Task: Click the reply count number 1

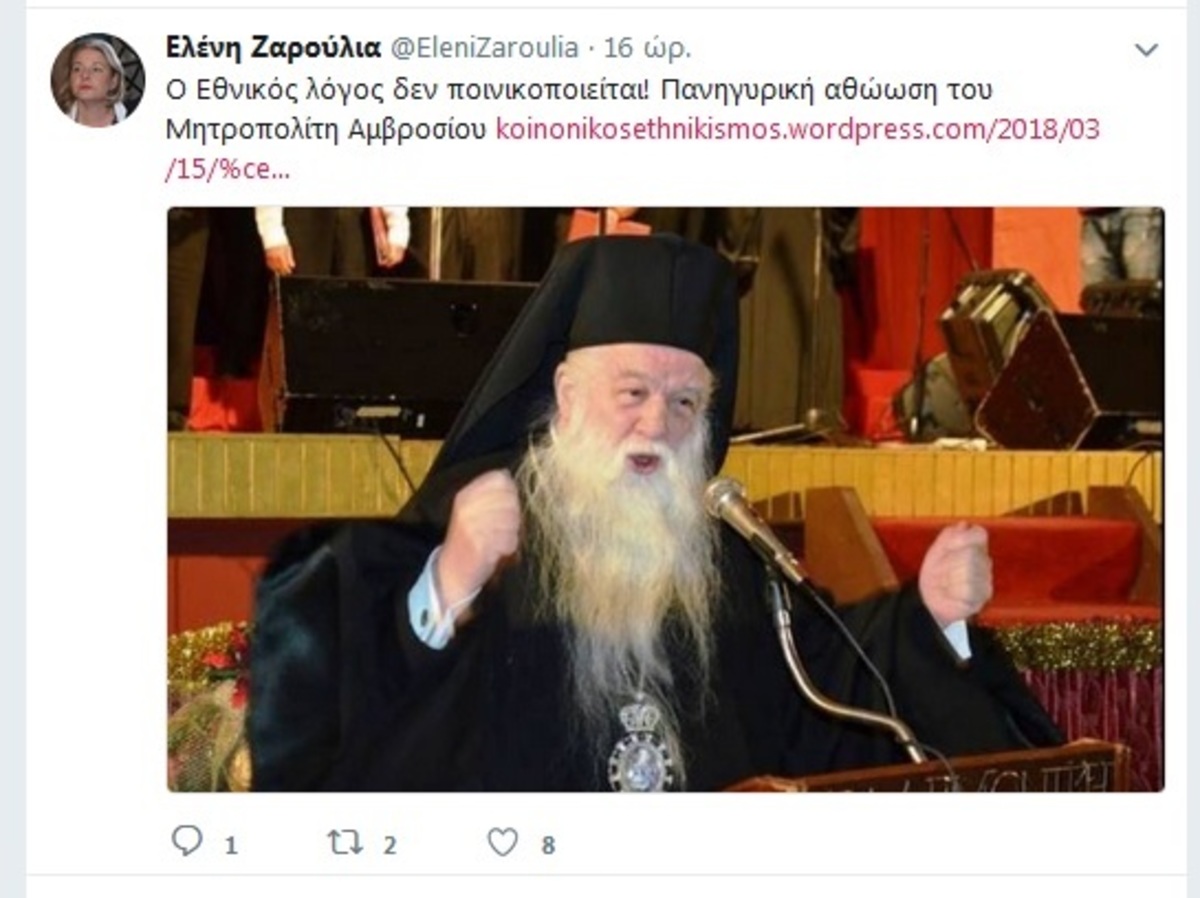Action: [x=230, y=846]
